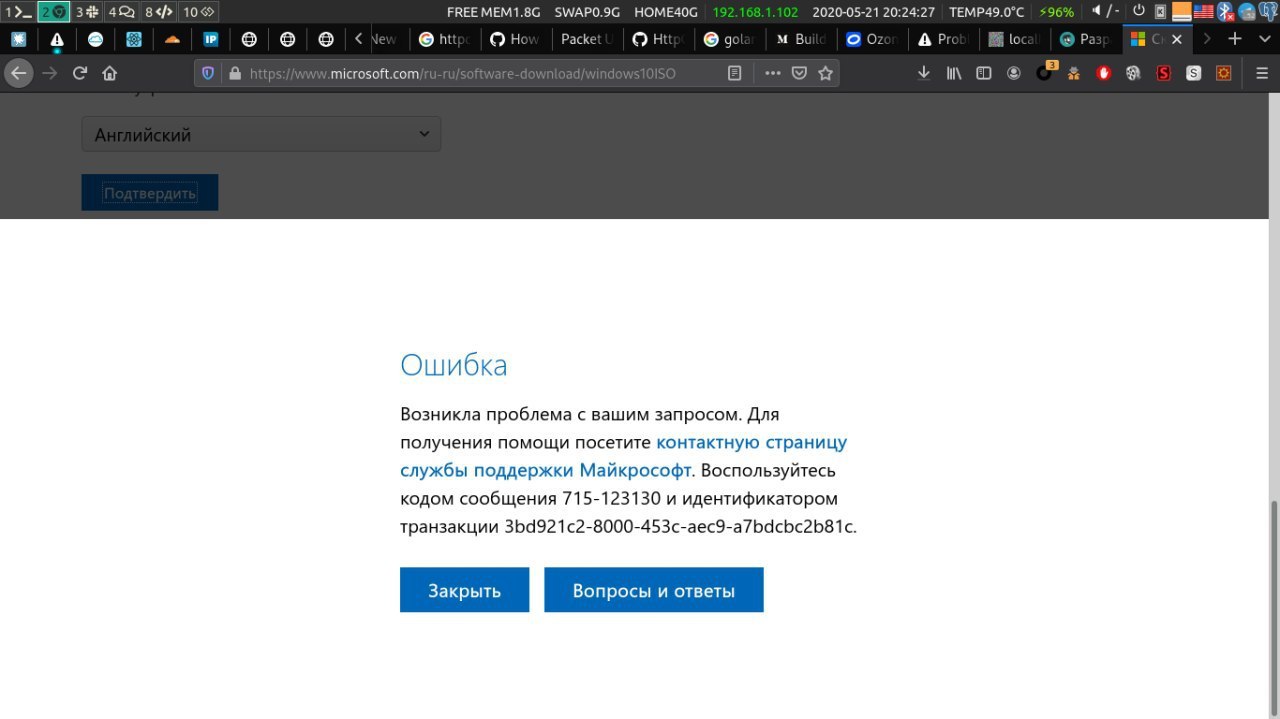The height and width of the screenshot is (719, 1280).
Task: Close the active Microsoft tab
Action: (1176, 39)
